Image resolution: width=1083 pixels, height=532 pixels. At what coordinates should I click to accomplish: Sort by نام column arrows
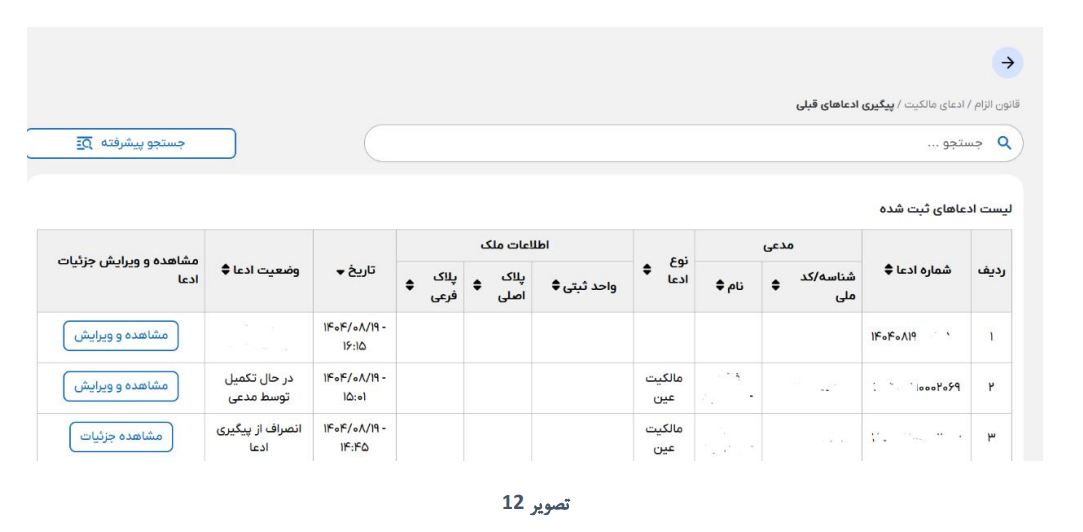pos(720,284)
